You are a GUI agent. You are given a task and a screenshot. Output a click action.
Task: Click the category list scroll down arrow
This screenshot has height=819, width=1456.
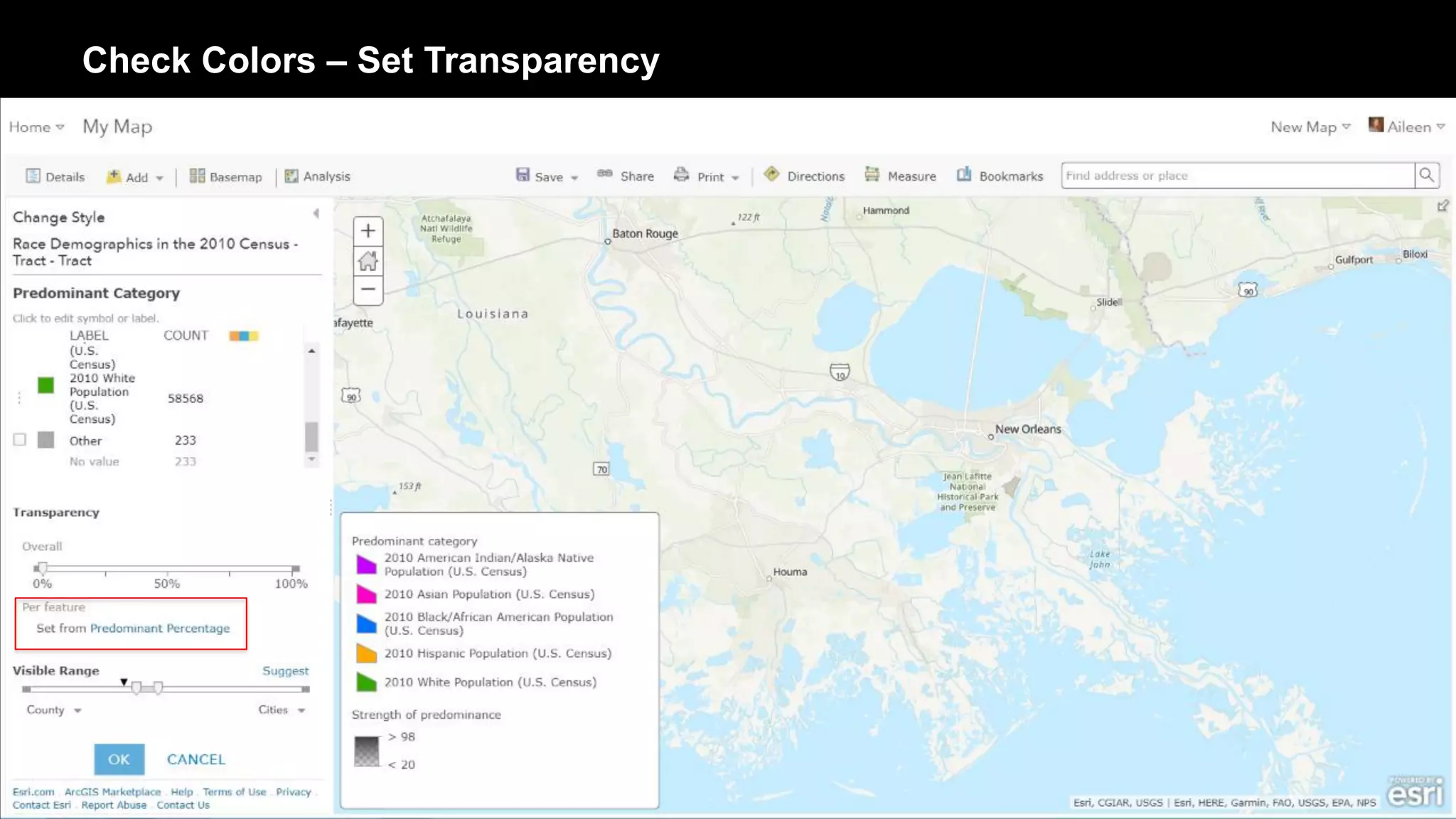pyautogui.click(x=311, y=460)
